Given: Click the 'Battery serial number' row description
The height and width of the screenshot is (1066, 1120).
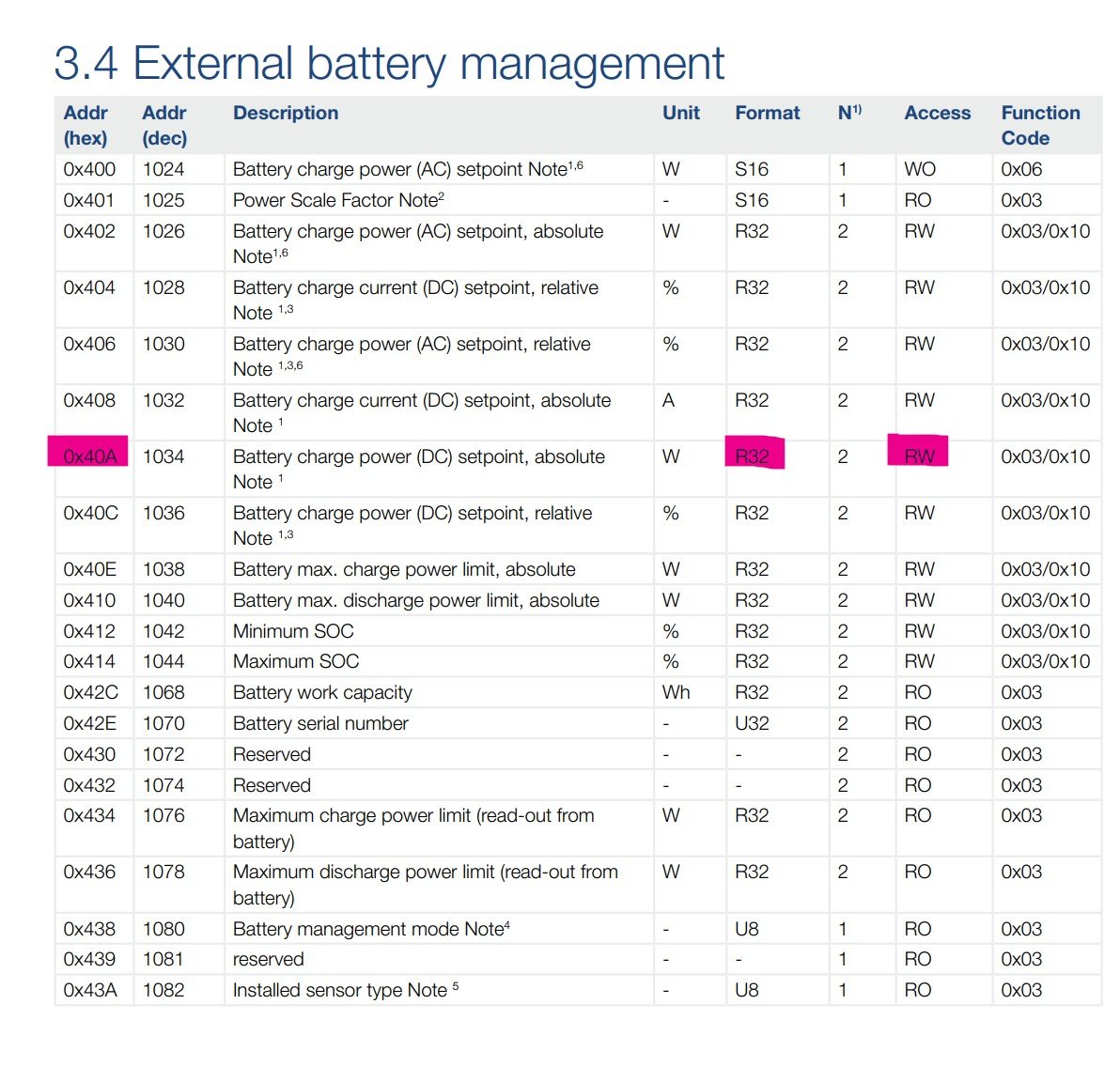Looking at the screenshot, I should (x=320, y=723).
